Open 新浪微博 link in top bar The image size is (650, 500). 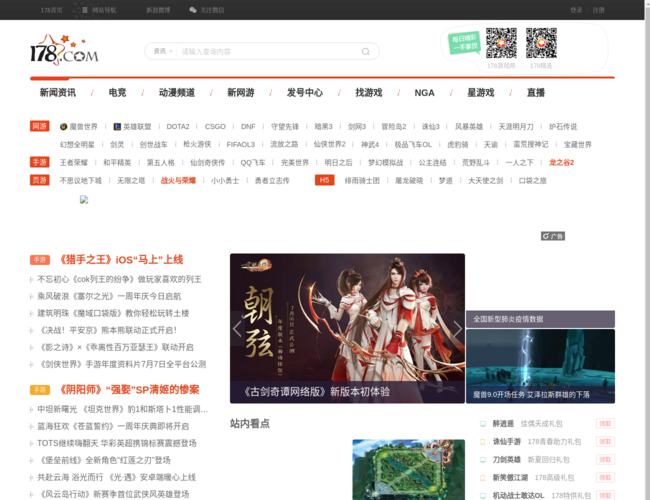click(158, 10)
